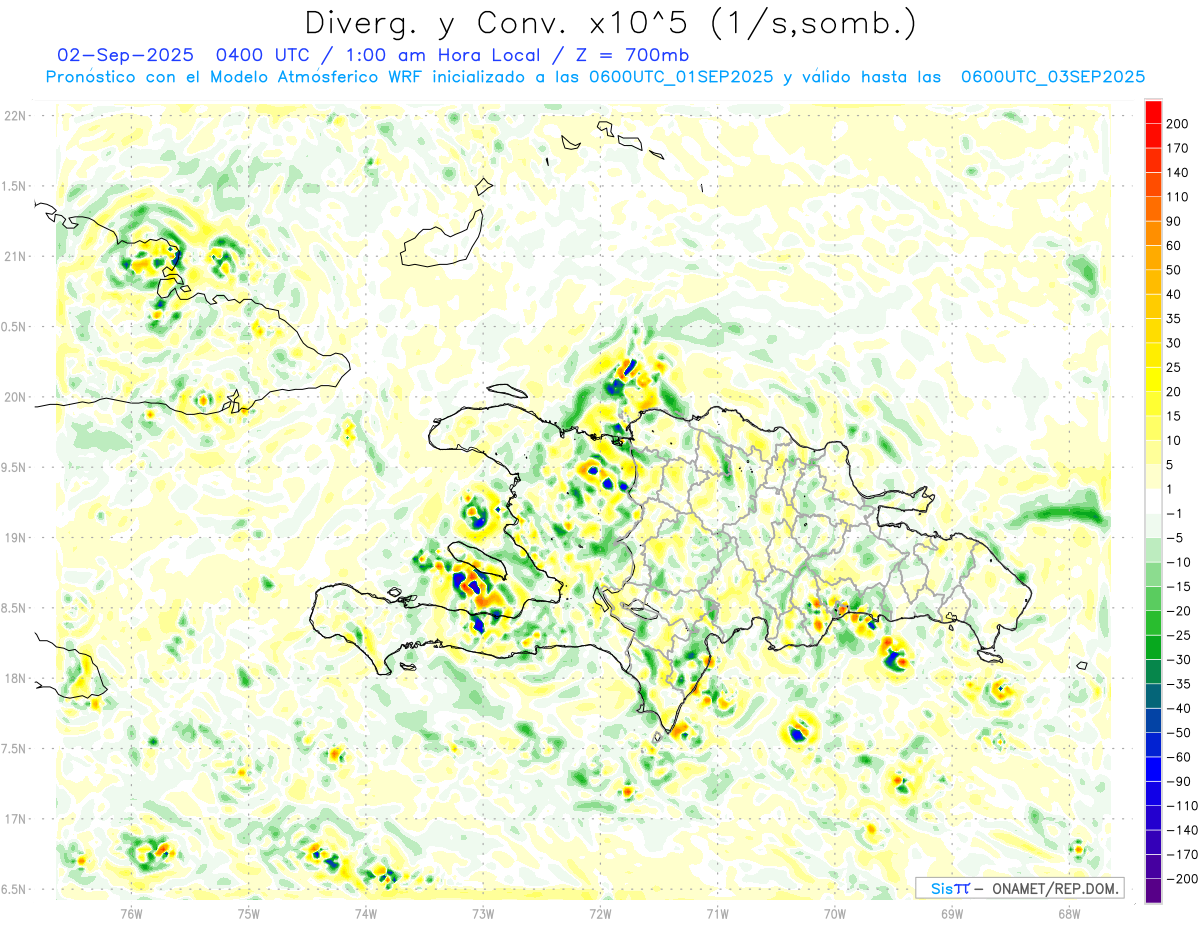Select the '75W' longitude label
The height and width of the screenshot is (927, 1200).
pyautogui.click(x=249, y=914)
